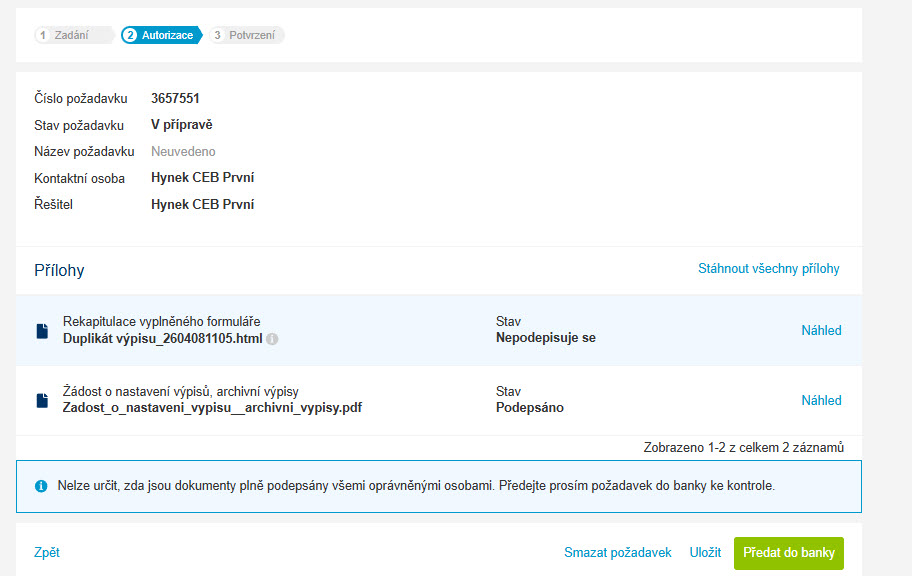
Task: Click the step 1 circle in Zadání
Action: pos(42,35)
